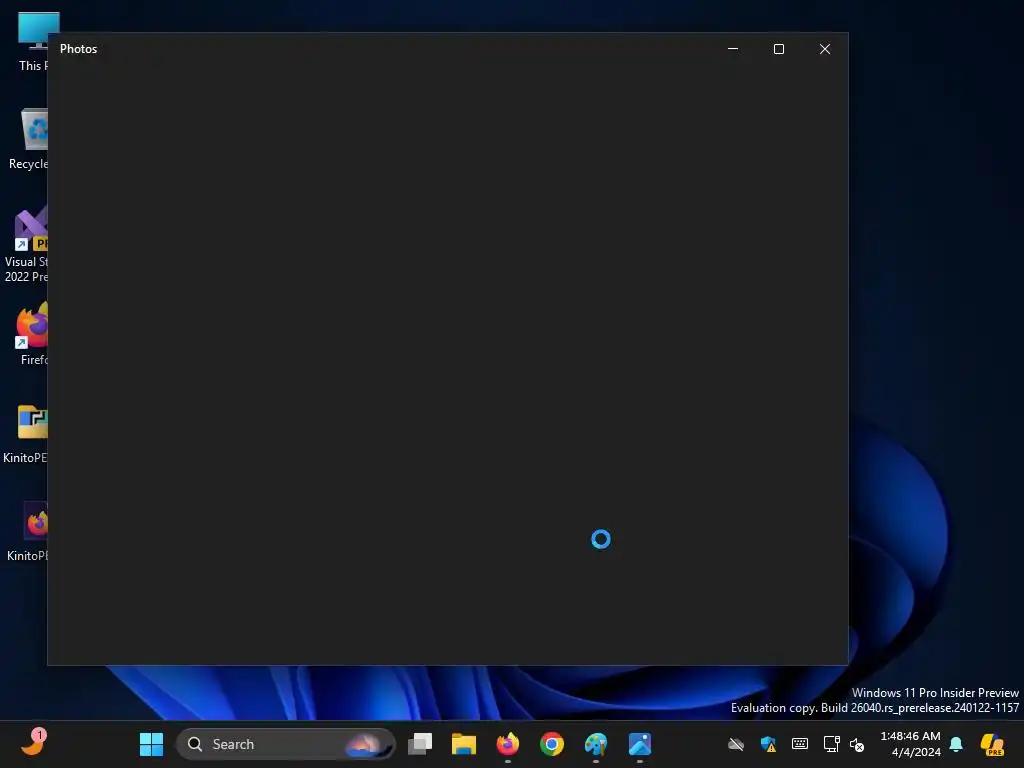Open the Windows Start menu
The height and width of the screenshot is (768, 1024).
pos(152,744)
